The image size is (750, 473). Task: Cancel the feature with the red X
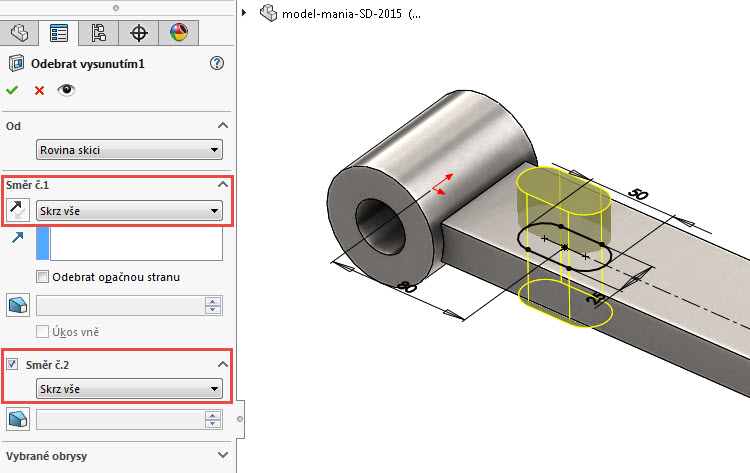[40, 90]
